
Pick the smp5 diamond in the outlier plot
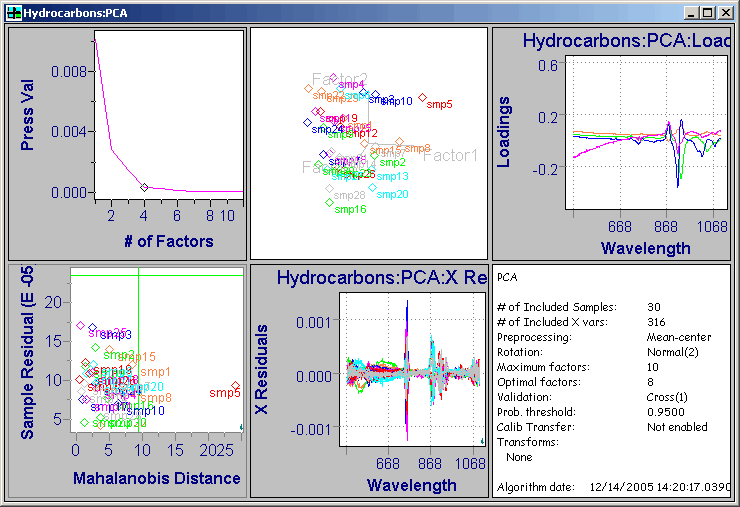tap(235, 386)
